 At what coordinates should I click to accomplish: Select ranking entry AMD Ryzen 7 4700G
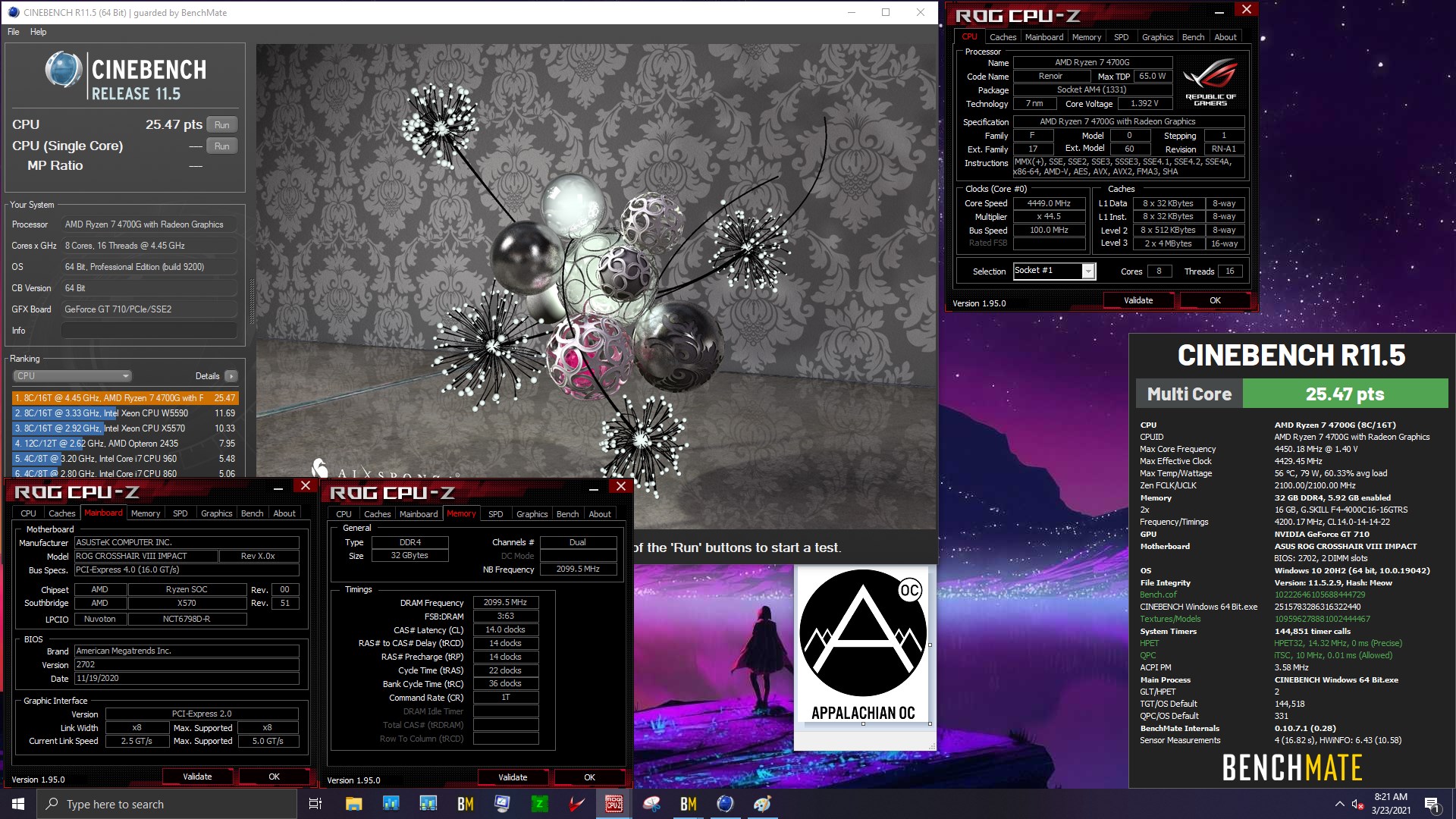pyautogui.click(x=125, y=398)
